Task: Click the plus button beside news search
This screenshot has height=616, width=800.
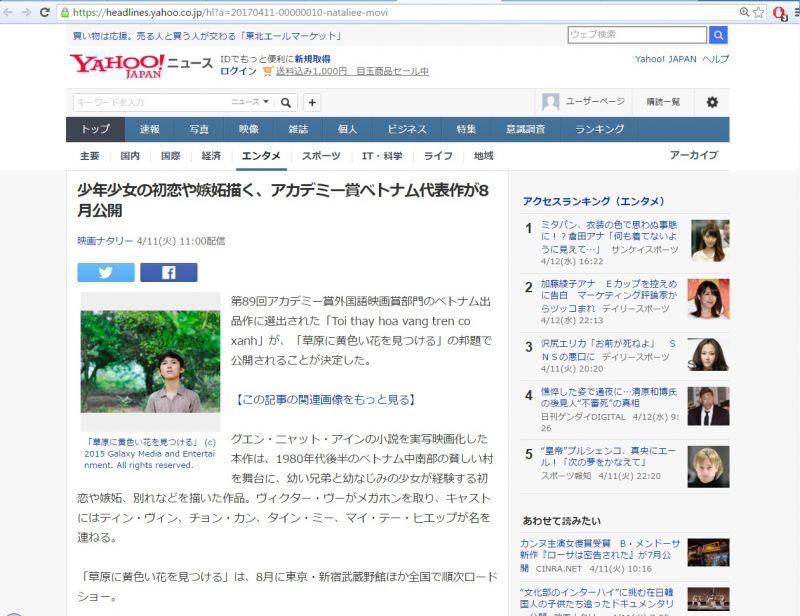Action: [312, 102]
